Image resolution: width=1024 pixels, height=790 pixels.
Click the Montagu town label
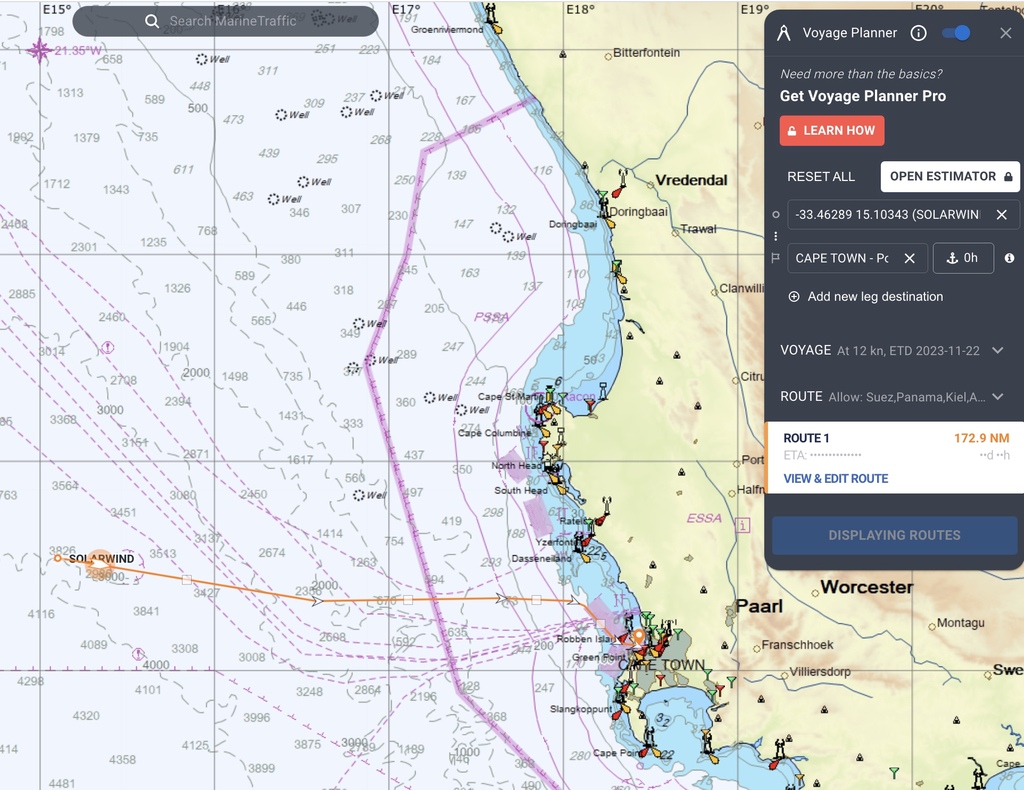pos(961,623)
